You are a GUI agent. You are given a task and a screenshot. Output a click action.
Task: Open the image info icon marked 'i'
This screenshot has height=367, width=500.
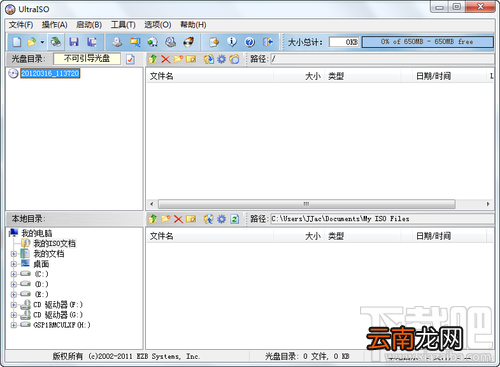(232, 42)
